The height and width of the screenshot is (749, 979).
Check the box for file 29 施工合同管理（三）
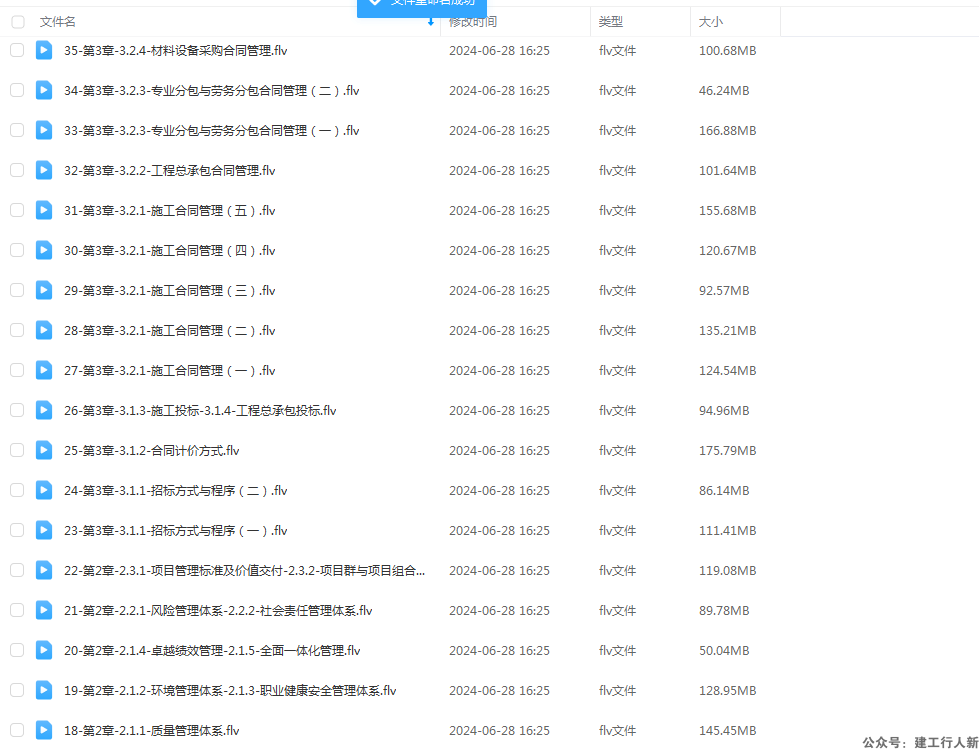[x=17, y=290]
